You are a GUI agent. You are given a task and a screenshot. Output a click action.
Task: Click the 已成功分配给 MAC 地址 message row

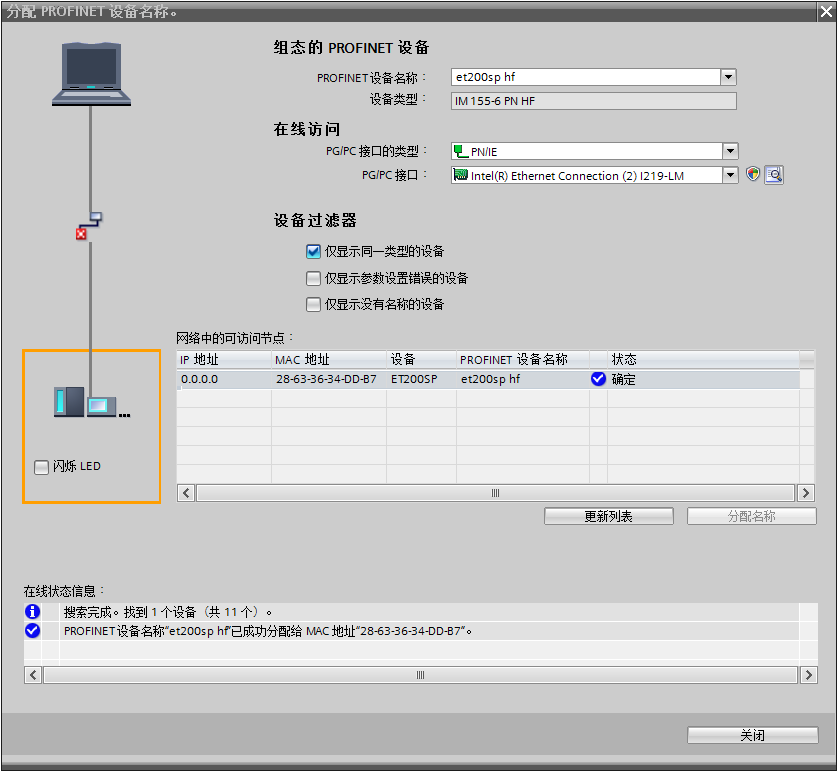pos(421,631)
